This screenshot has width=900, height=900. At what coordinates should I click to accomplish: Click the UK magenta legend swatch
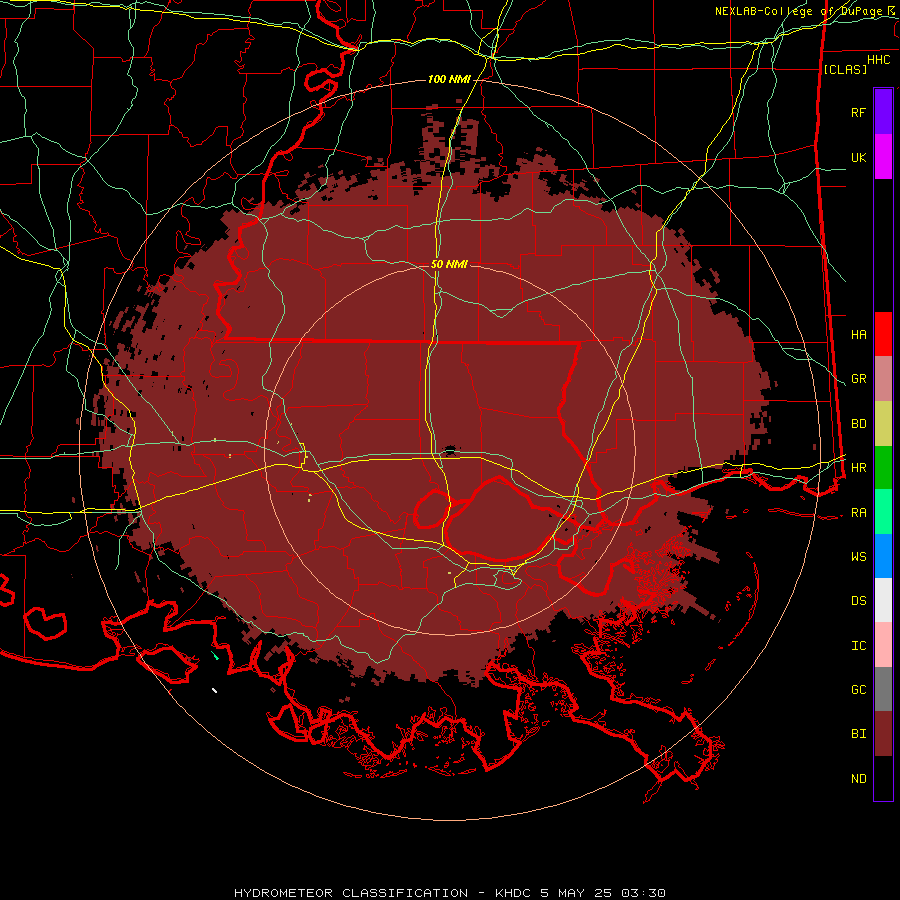click(883, 157)
